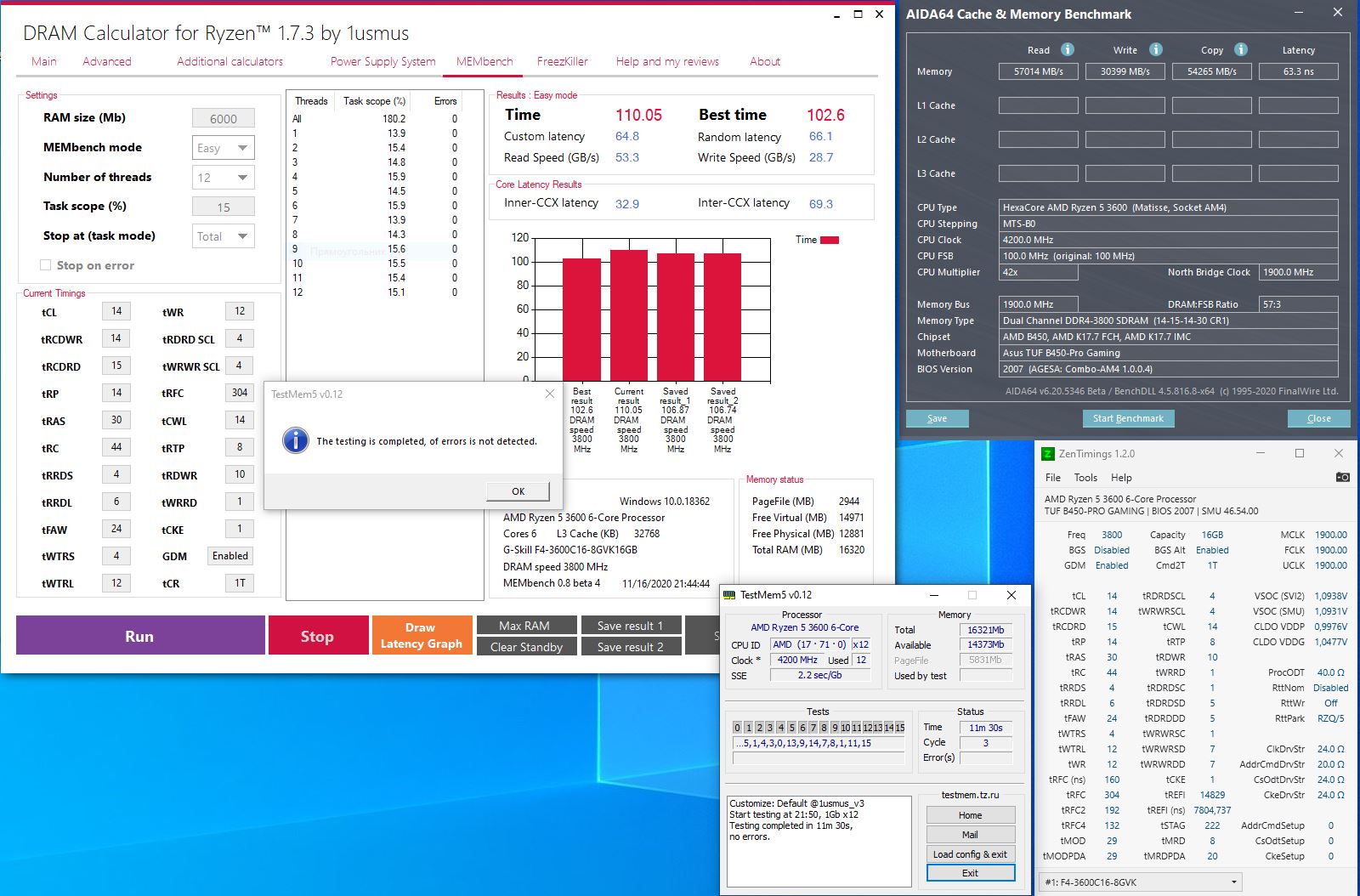Open the MEMbench mode dropdown
The height and width of the screenshot is (896, 1360).
(x=224, y=148)
